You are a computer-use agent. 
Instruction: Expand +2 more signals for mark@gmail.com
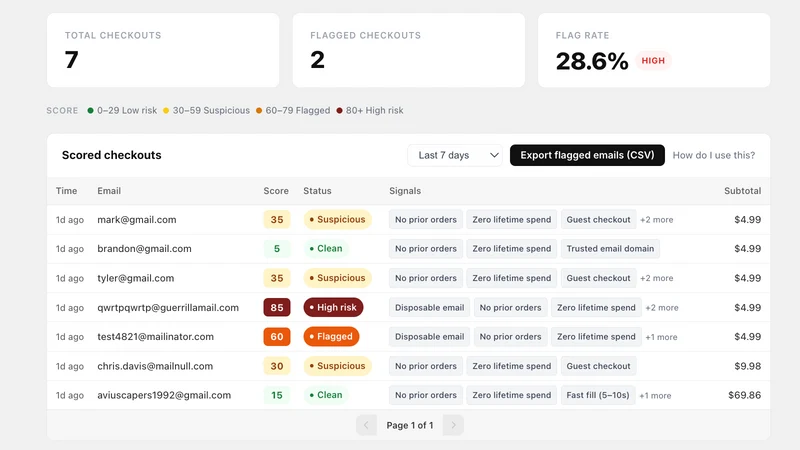point(657,220)
